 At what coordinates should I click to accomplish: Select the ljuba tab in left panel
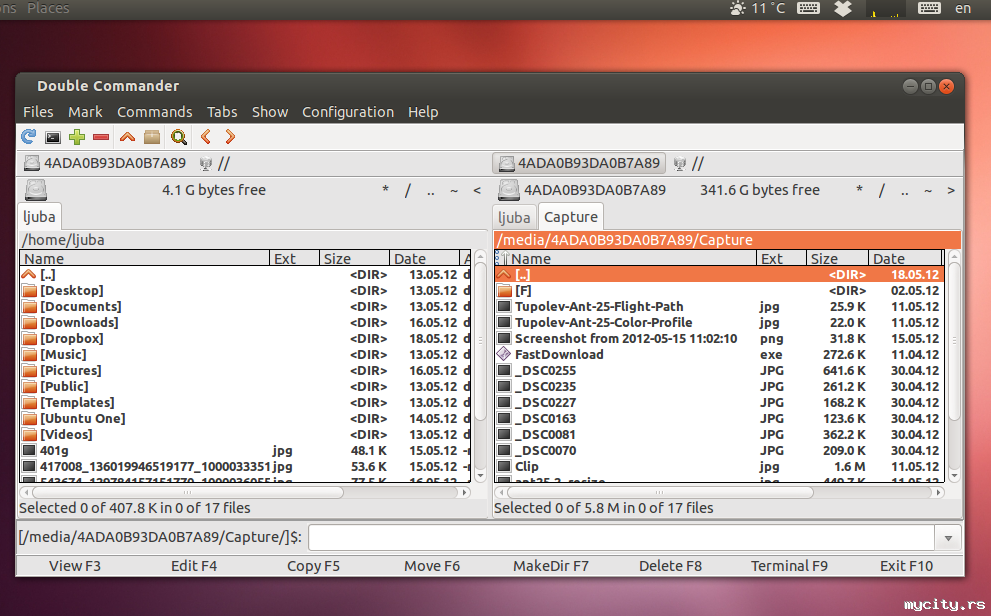[x=39, y=217]
